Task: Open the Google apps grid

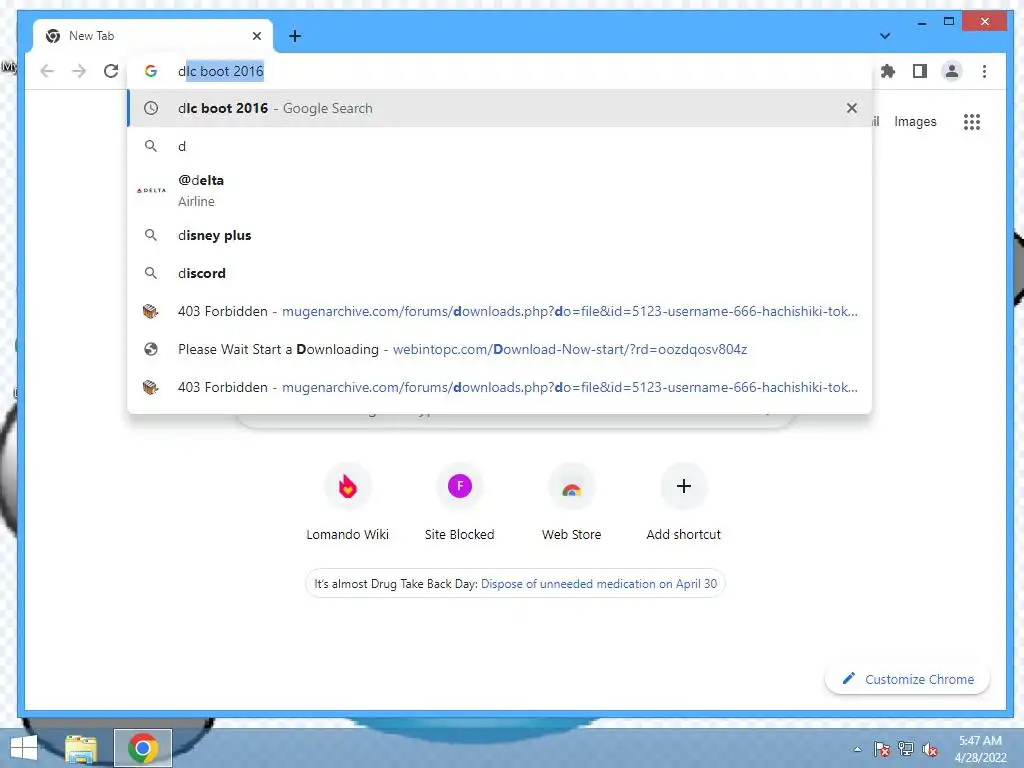Action: [x=972, y=121]
